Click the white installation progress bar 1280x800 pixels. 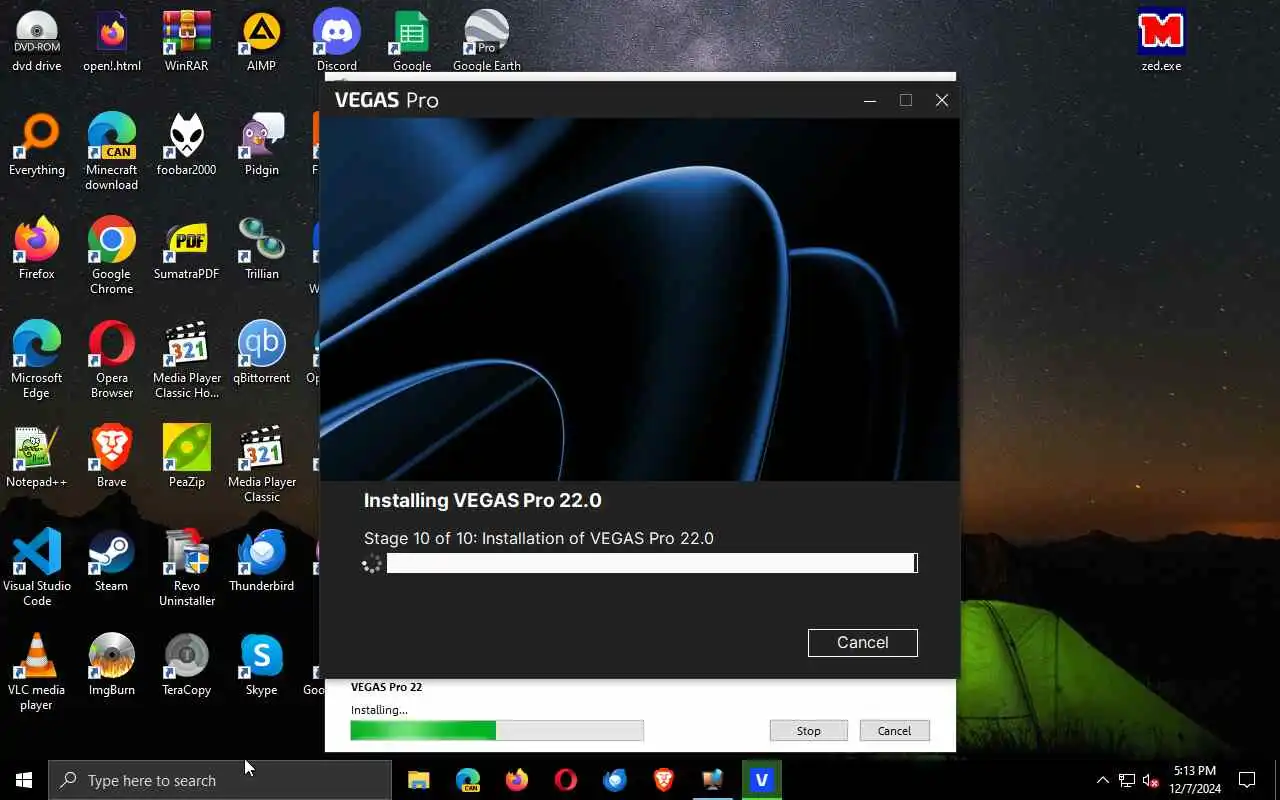(651, 563)
